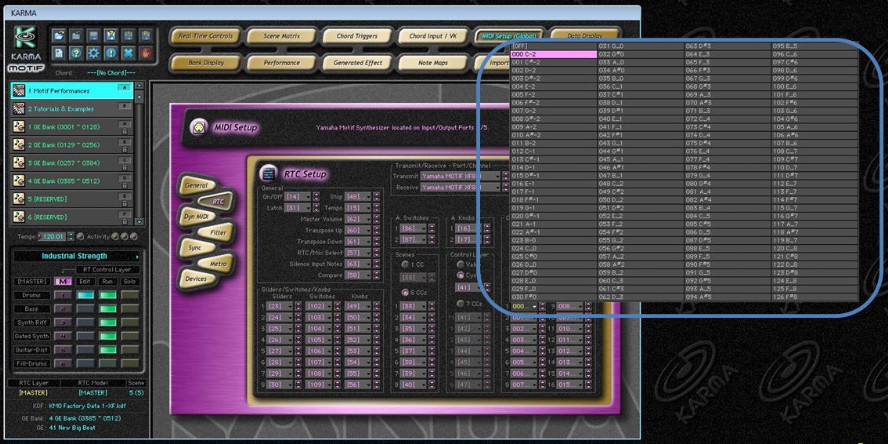Click the blue X toolbar icon

point(129,53)
